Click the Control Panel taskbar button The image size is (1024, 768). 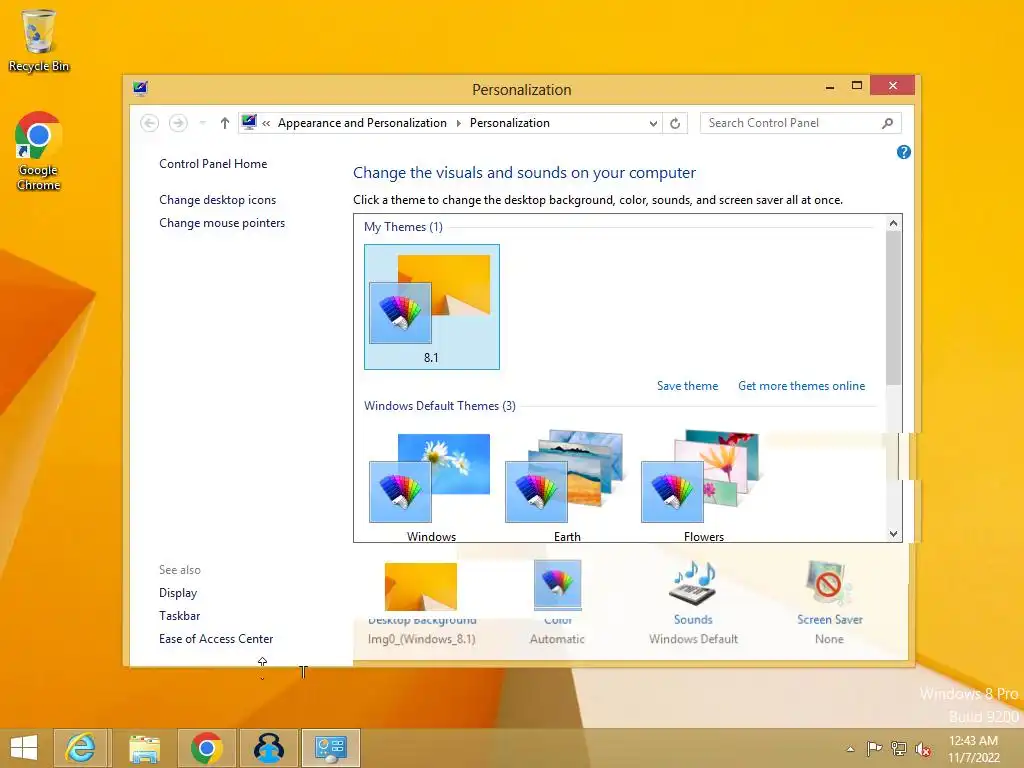330,748
